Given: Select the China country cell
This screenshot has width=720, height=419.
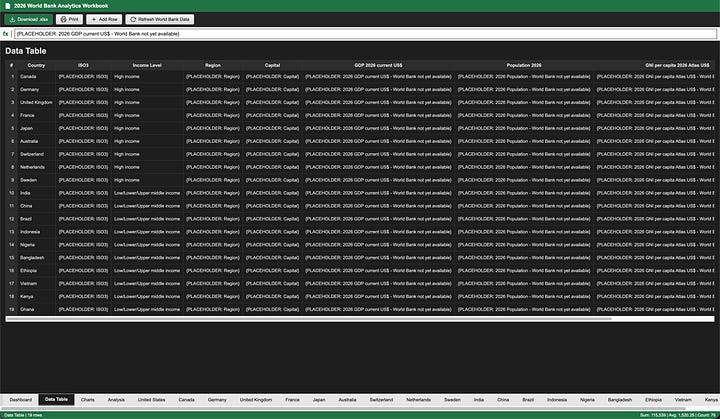Looking at the screenshot, I should pyautogui.click(x=37, y=206).
